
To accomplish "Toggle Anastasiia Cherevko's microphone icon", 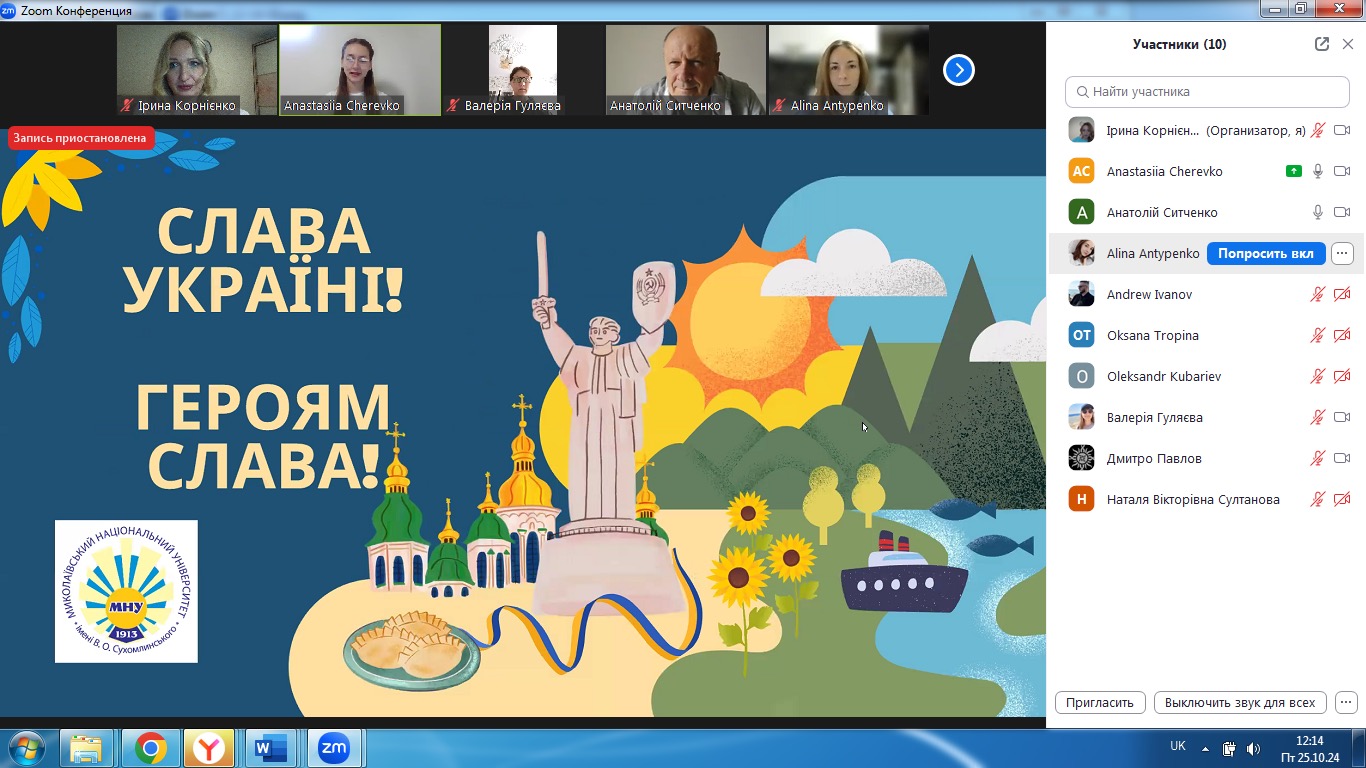I will coord(1318,171).
